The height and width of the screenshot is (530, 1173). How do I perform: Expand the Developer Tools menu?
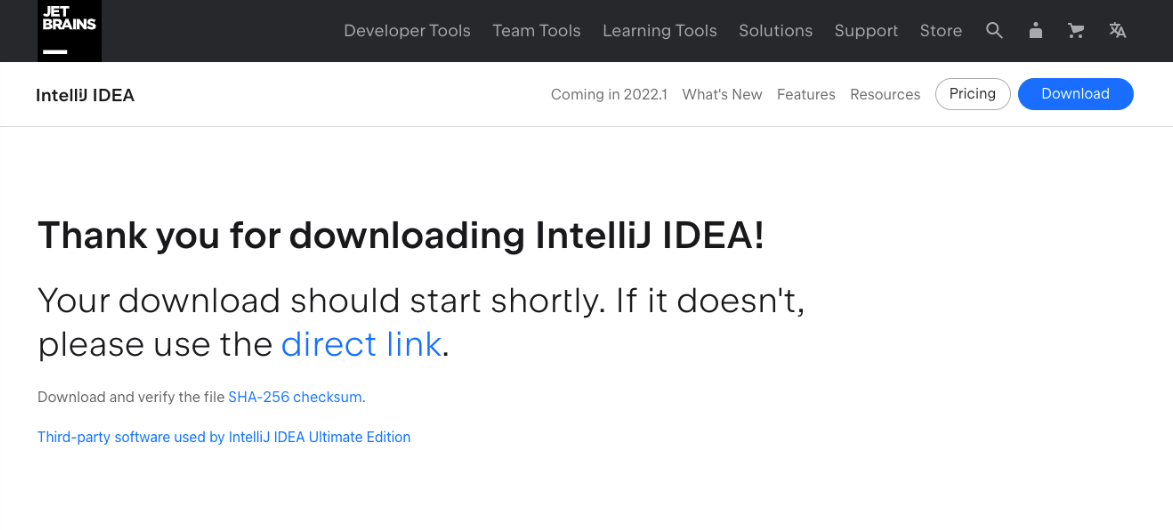tap(407, 31)
